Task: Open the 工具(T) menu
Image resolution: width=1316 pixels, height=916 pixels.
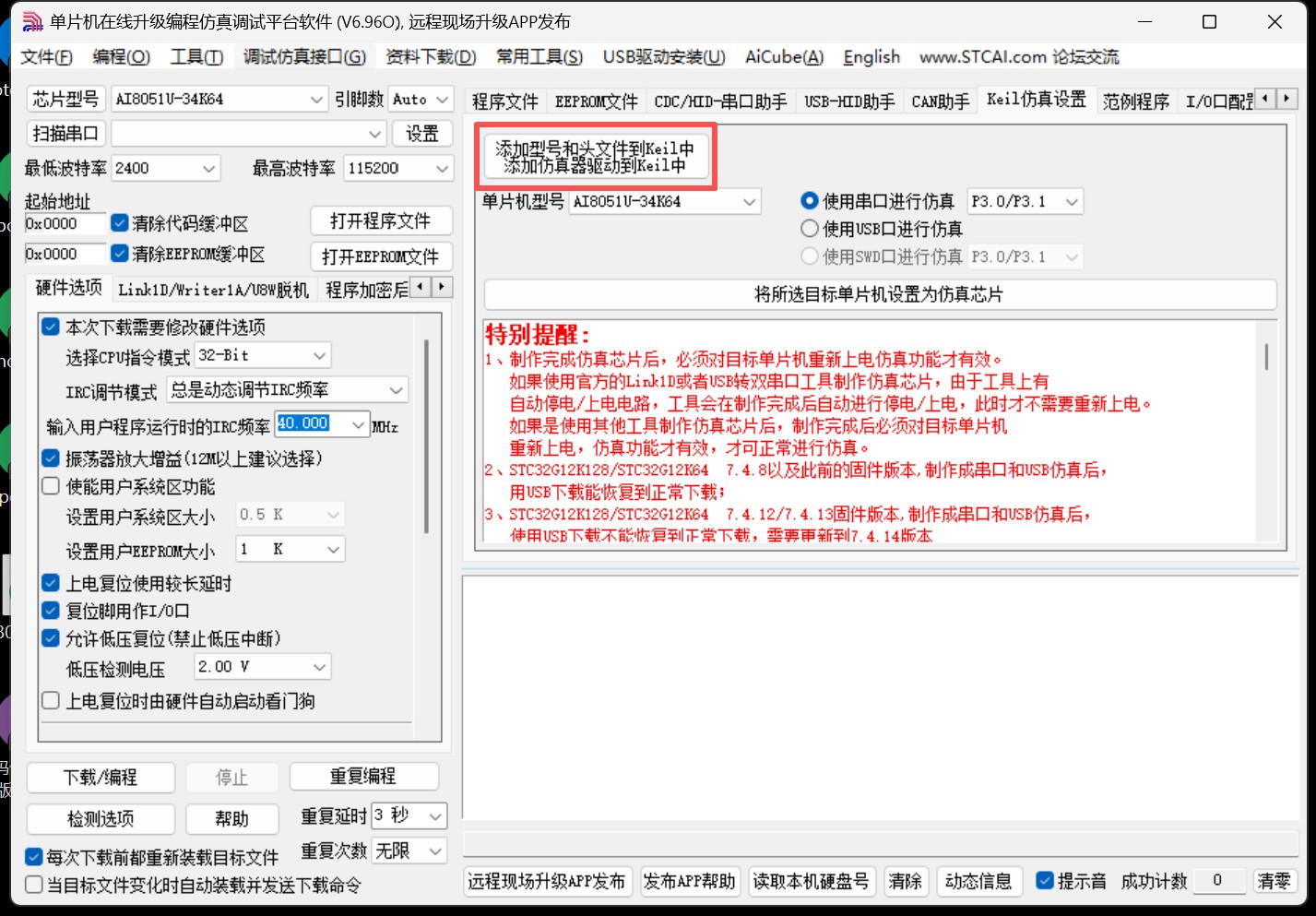Action: coord(196,56)
